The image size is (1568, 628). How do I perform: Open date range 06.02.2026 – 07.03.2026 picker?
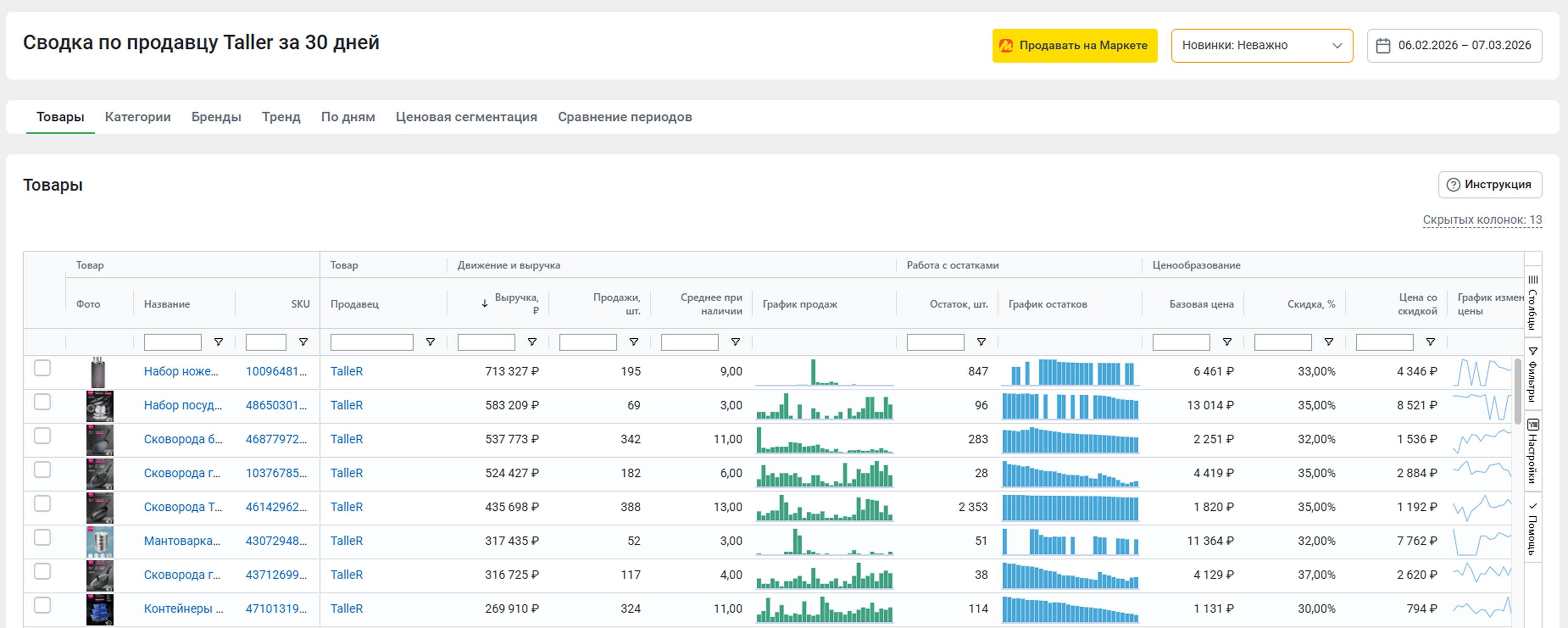[x=1463, y=46]
